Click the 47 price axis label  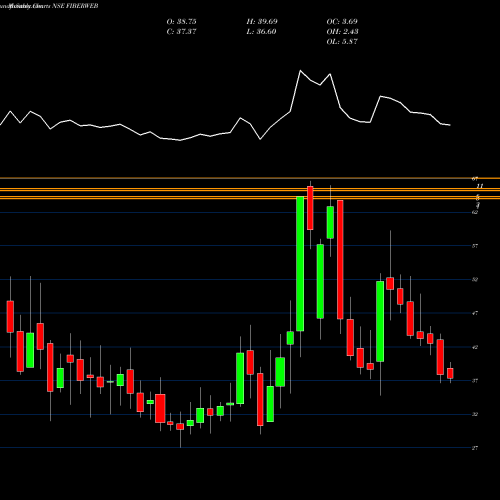(475, 313)
